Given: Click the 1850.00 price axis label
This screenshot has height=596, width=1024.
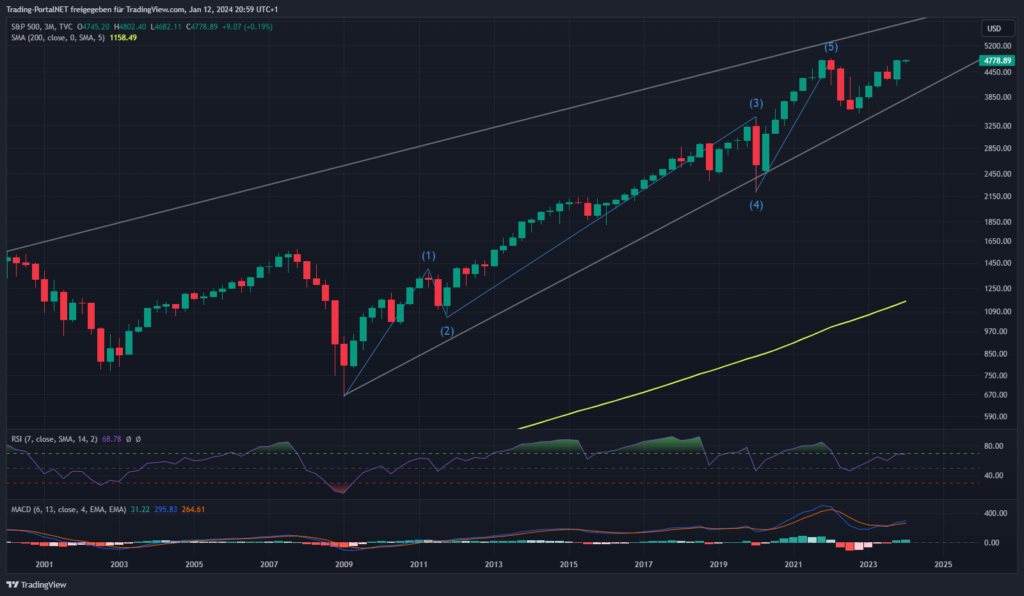Looking at the screenshot, I should [997, 223].
